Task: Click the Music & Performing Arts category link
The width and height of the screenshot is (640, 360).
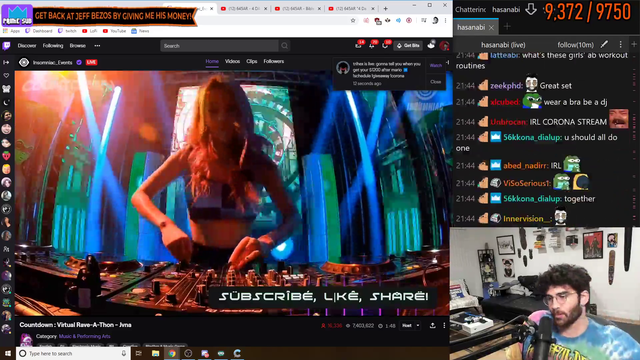Action: pos(84,336)
